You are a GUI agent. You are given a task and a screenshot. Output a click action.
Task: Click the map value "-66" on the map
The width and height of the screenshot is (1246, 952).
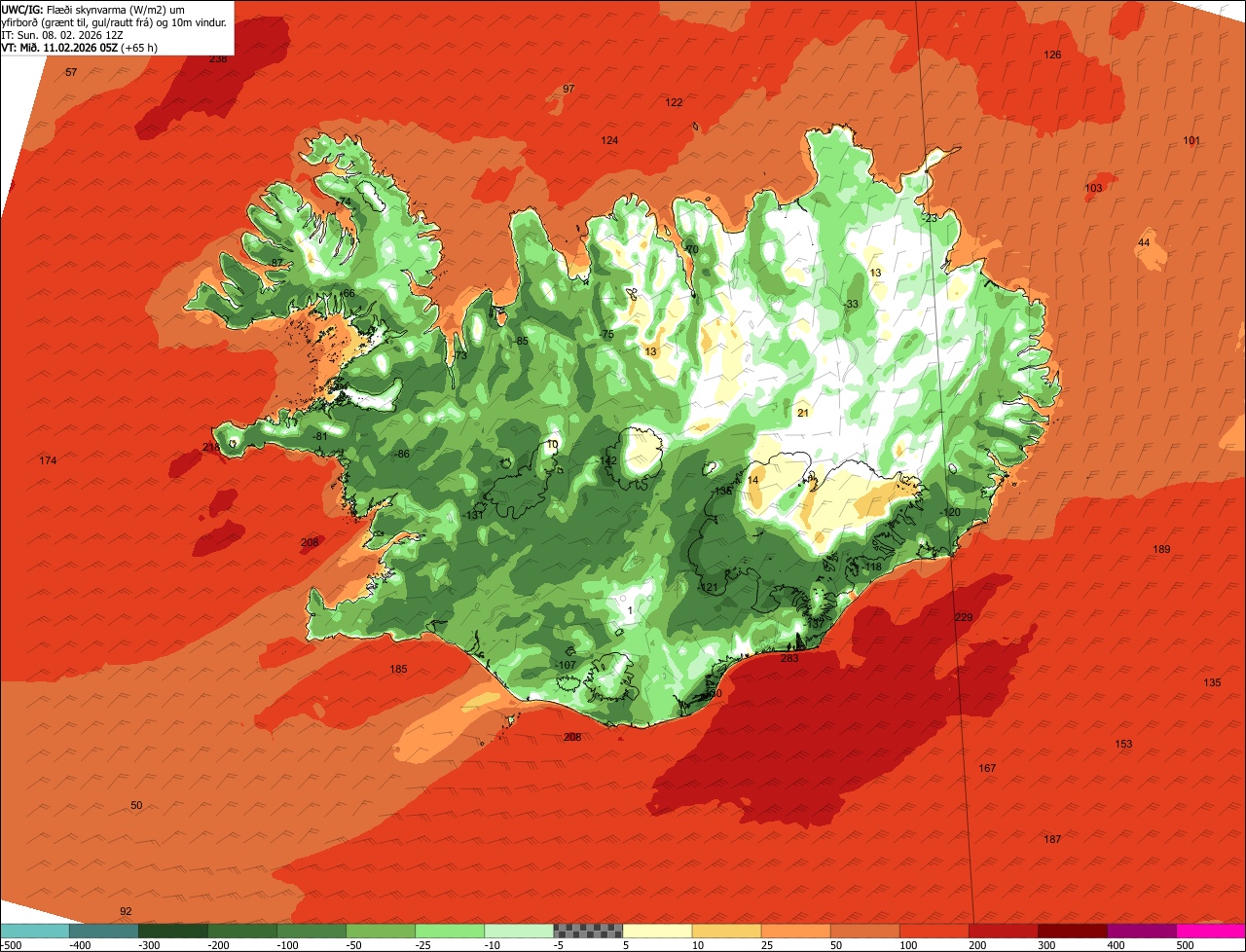point(347,294)
